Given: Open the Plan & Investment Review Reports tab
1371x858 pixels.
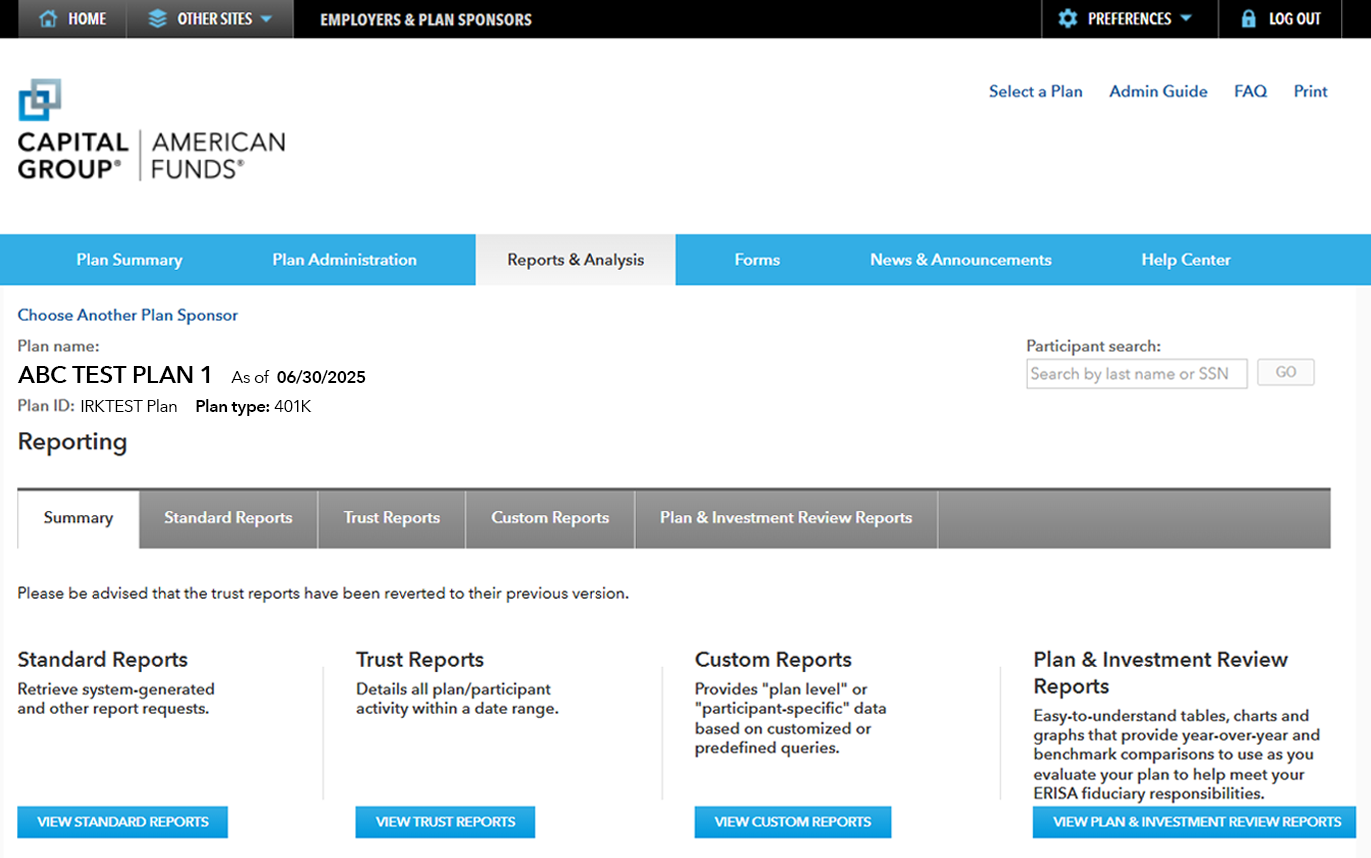Looking at the screenshot, I should [786, 518].
